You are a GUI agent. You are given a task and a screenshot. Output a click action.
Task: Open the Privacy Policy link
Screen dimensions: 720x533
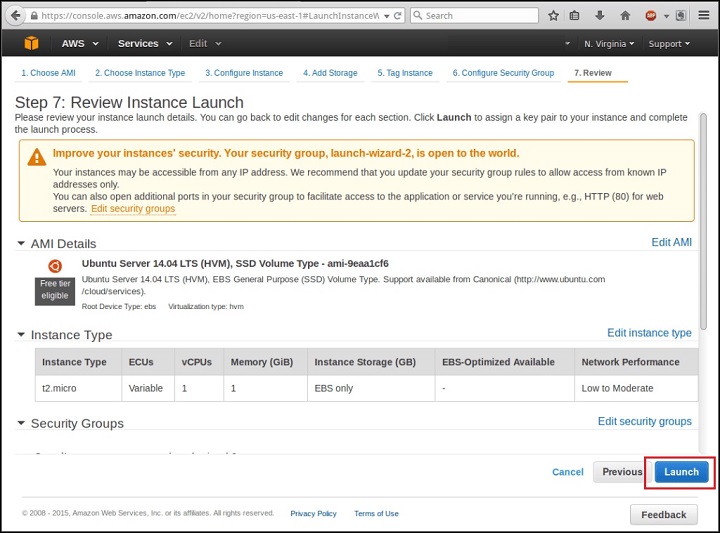(313, 513)
